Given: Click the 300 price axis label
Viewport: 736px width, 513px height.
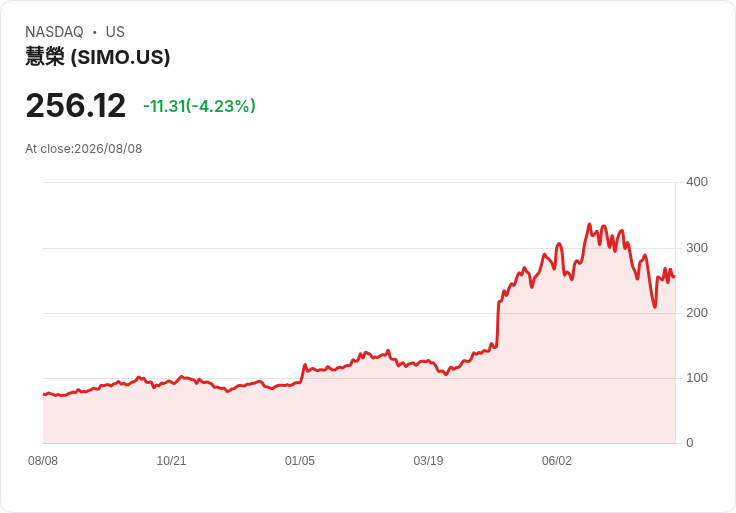Looking at the screenshot, I should tap(697, 248).
